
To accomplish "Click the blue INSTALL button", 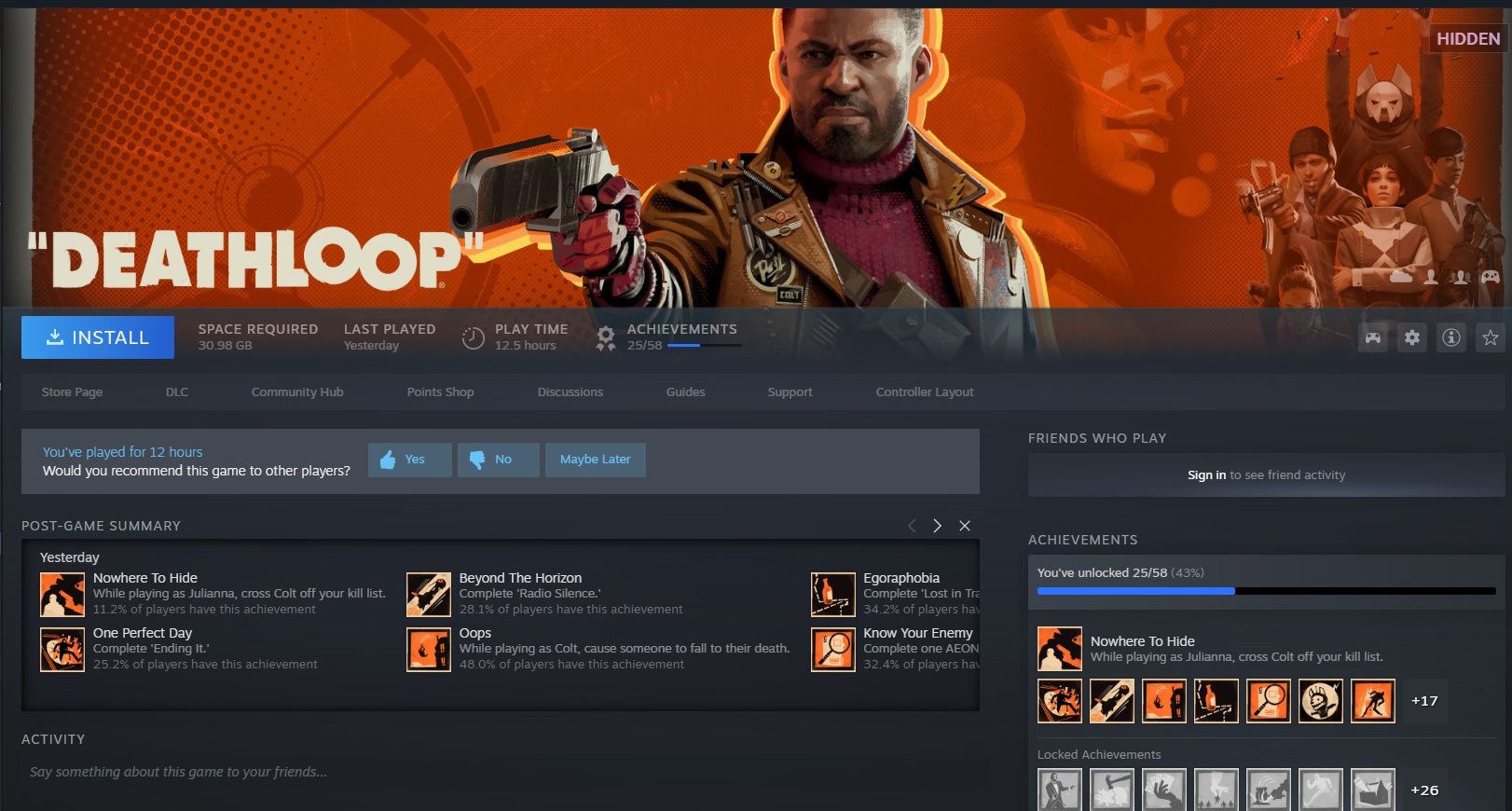I will [98, 337].
